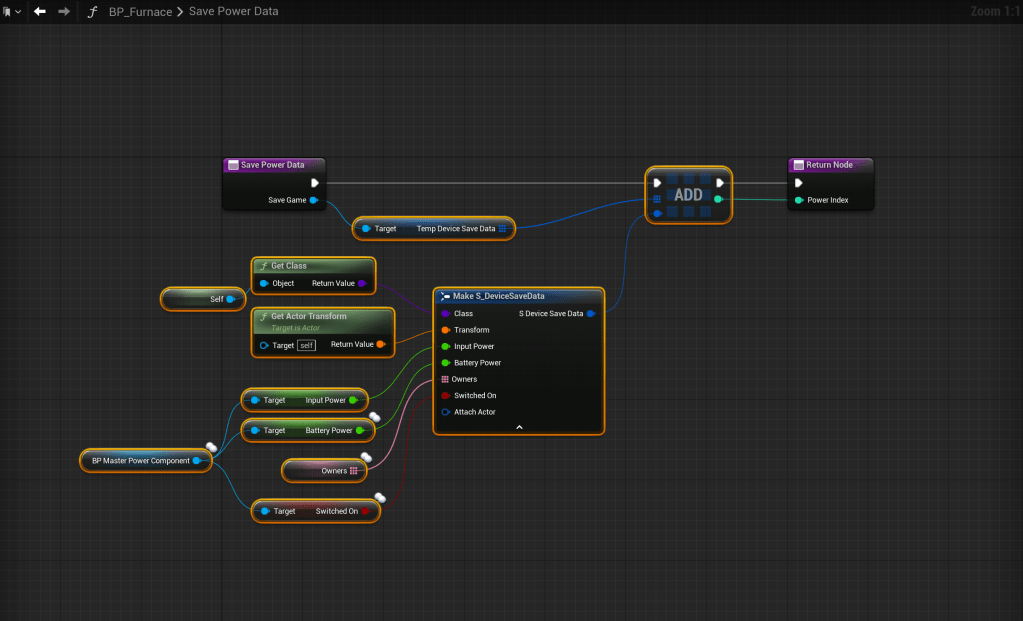Image resolution: width=1023 pixels, height=621 pixels.
Task: Click the Return Value pin of Get Class
Action: 362,283
